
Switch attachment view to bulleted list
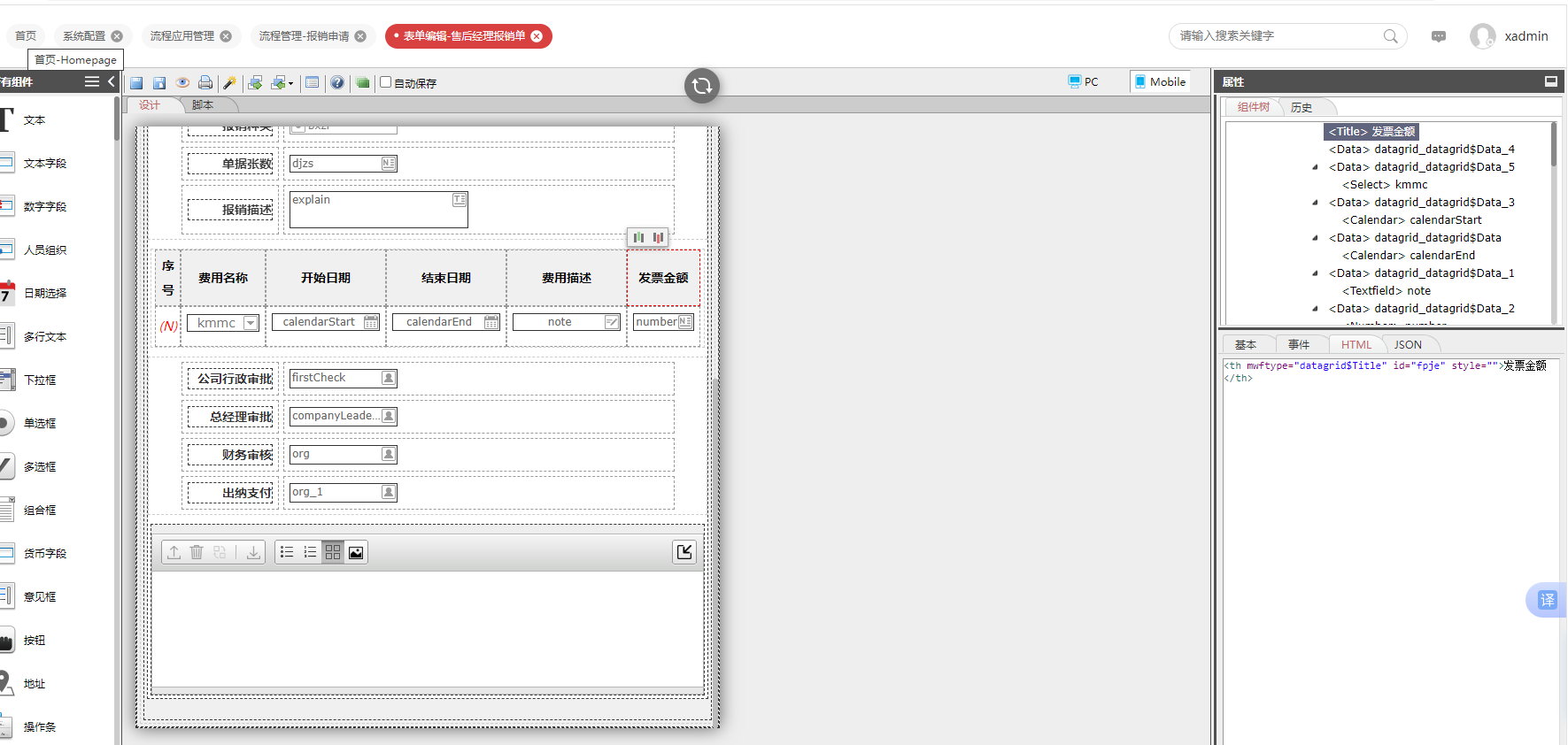coord(287,552)
